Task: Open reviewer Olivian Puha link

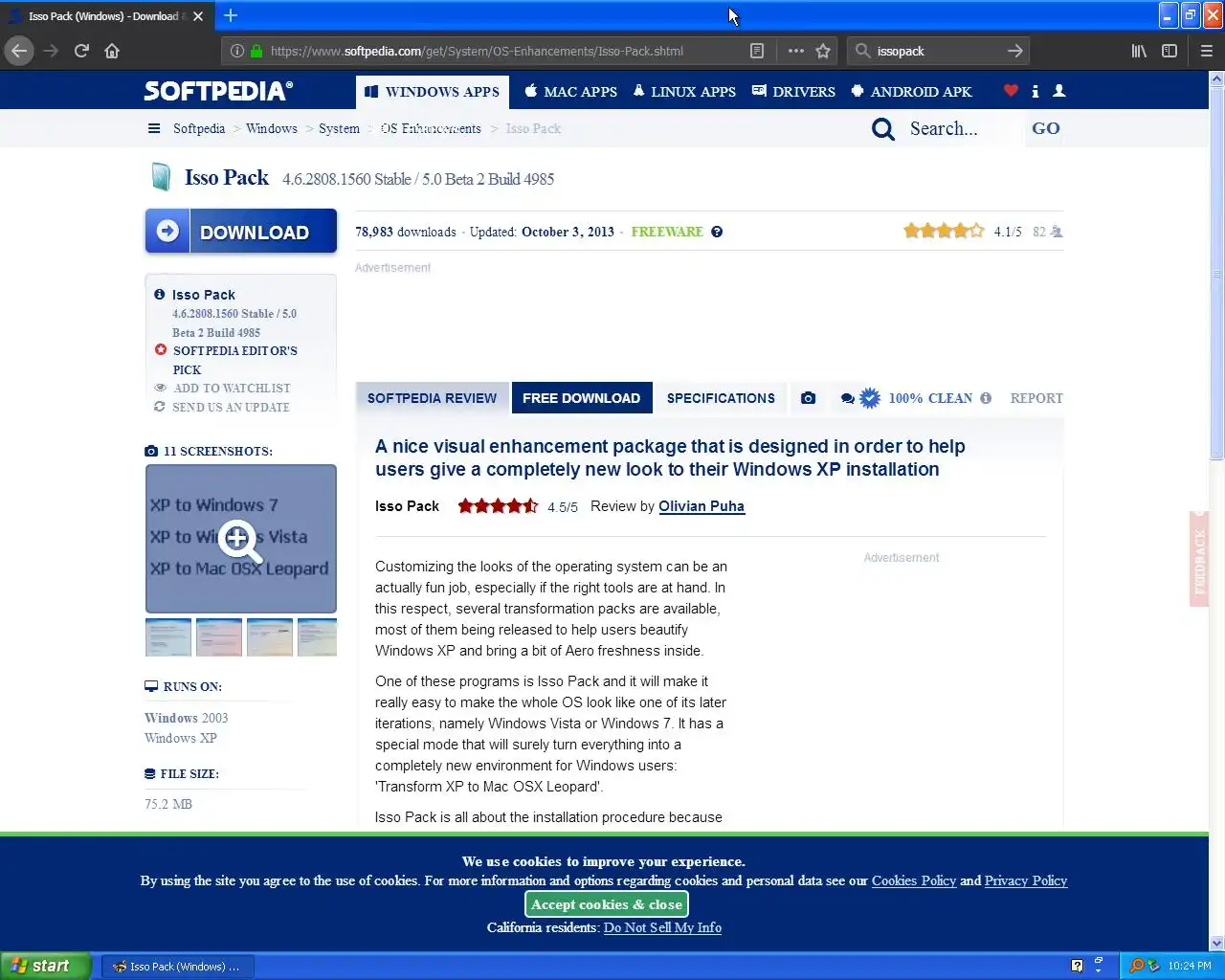Action: (x=702, y=506)
